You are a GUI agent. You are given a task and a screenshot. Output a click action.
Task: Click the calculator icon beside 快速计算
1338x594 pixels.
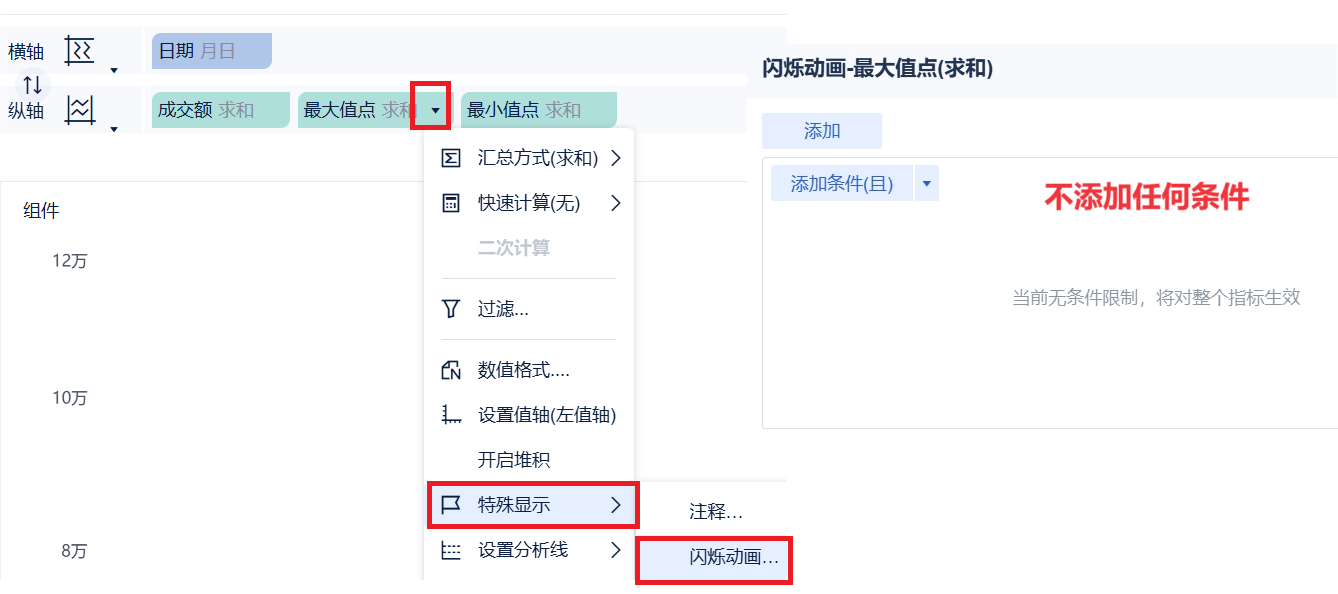click(x=451, y=203)
